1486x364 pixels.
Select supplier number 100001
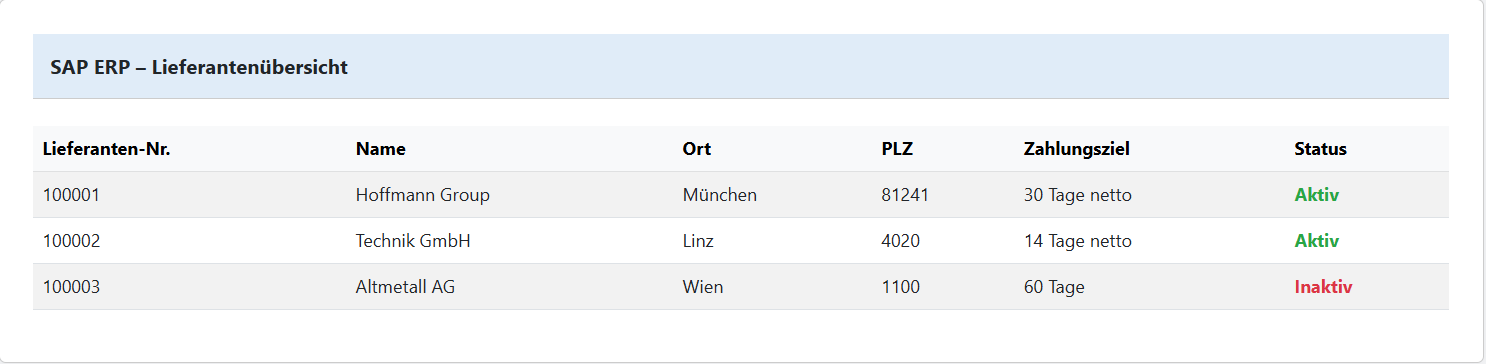[72, 195]
